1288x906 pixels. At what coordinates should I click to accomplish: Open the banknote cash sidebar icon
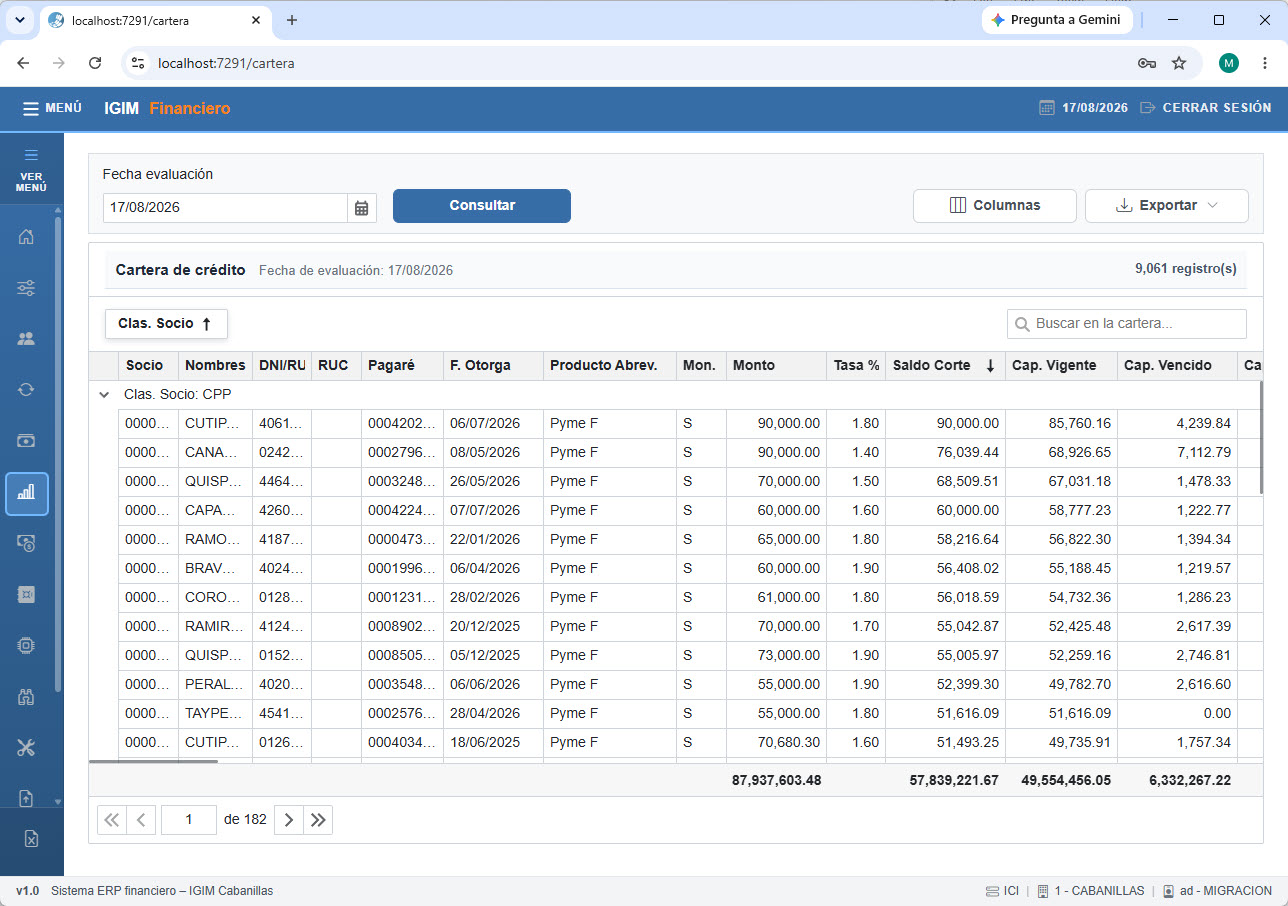click(27, 441)
